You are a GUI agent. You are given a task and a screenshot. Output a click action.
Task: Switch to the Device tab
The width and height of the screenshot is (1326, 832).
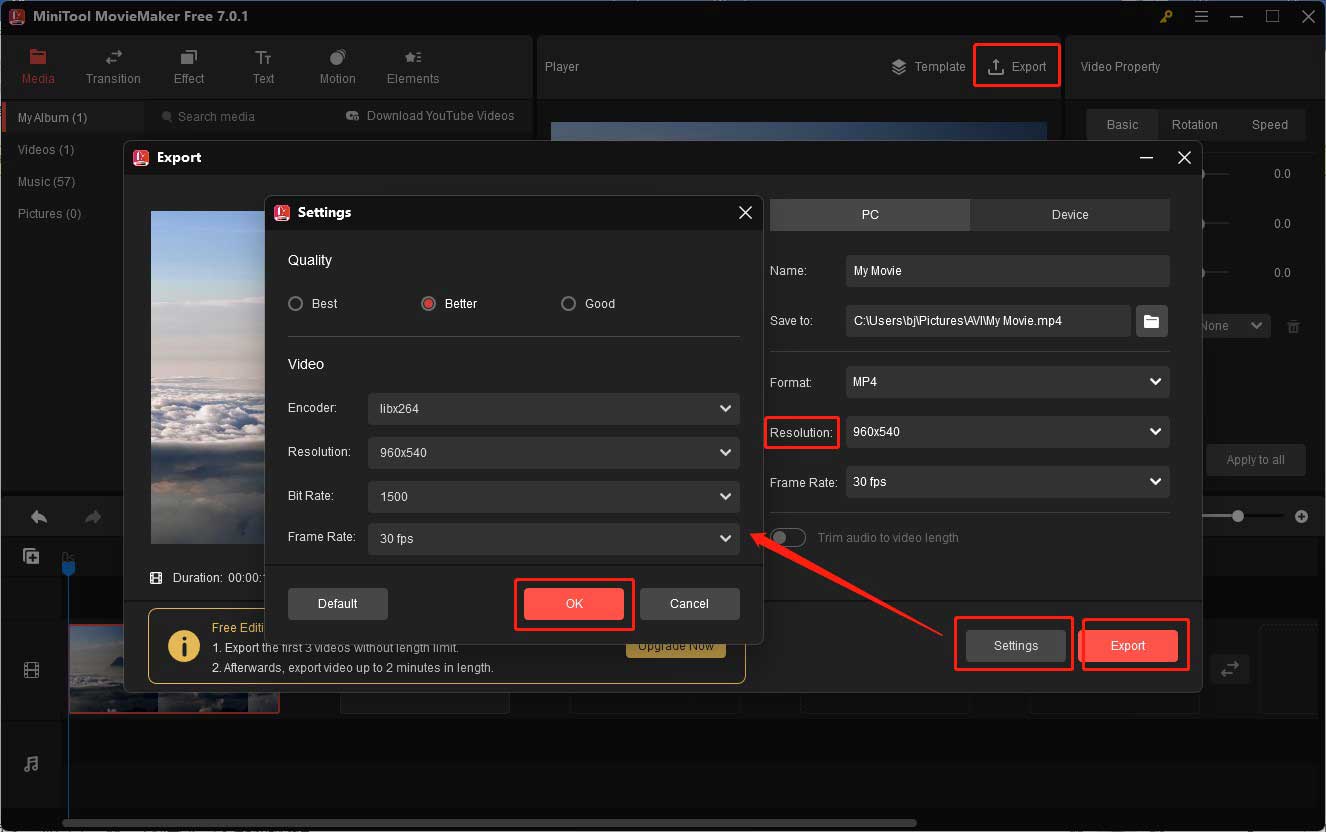click(x=1070, y=215)
